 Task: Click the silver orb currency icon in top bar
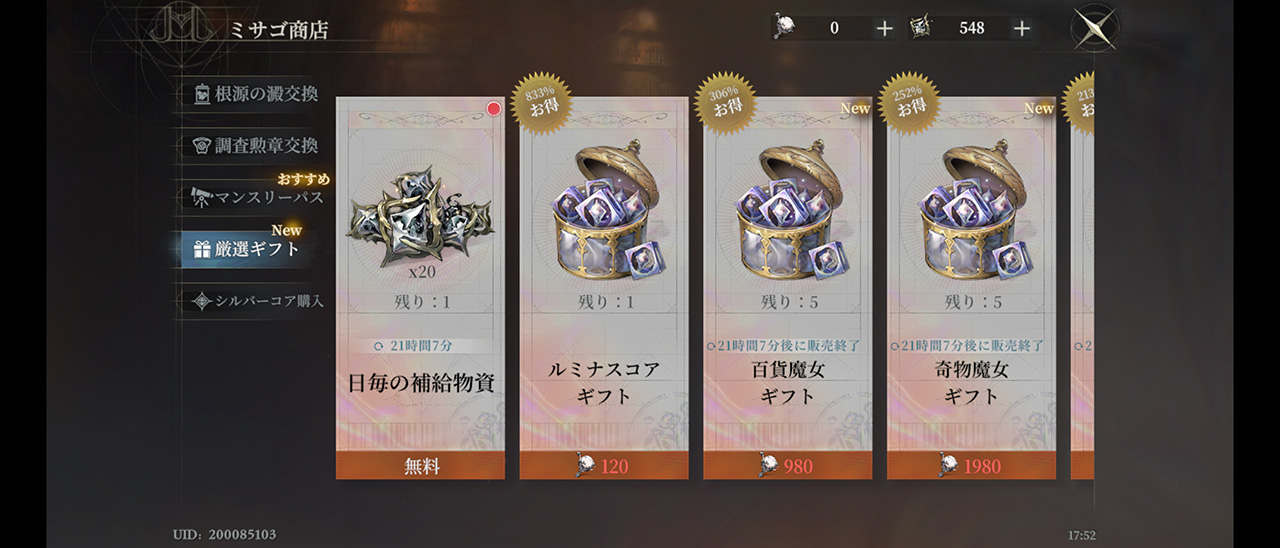pos(787,27)
